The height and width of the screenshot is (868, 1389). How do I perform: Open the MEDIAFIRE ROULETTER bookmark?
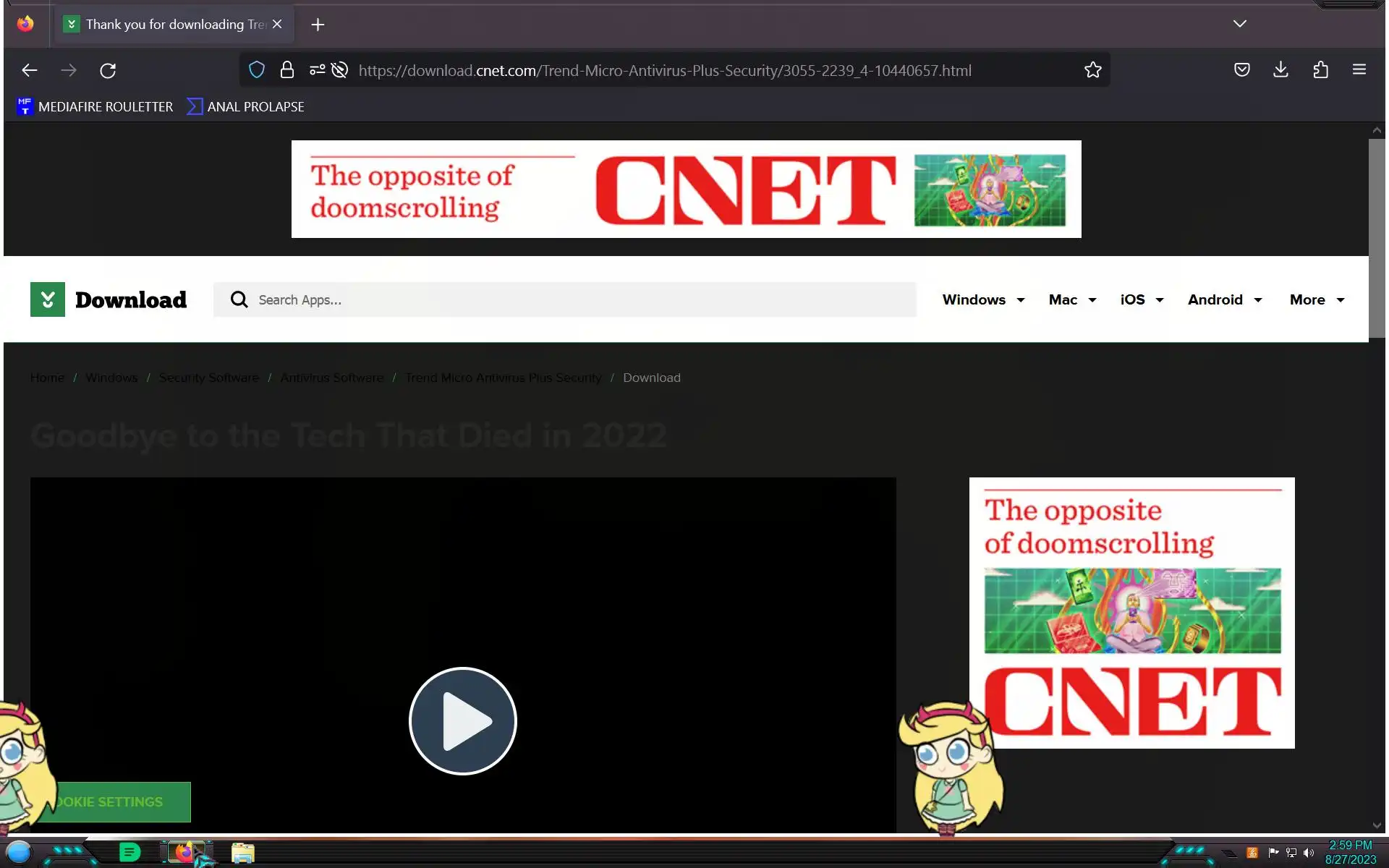click(x=95, y=106)
